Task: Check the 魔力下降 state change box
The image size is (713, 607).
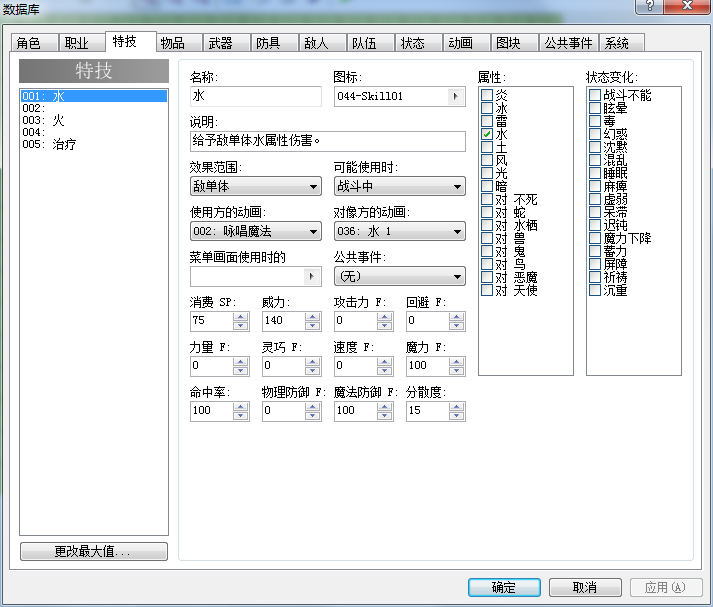Action: 595,238
